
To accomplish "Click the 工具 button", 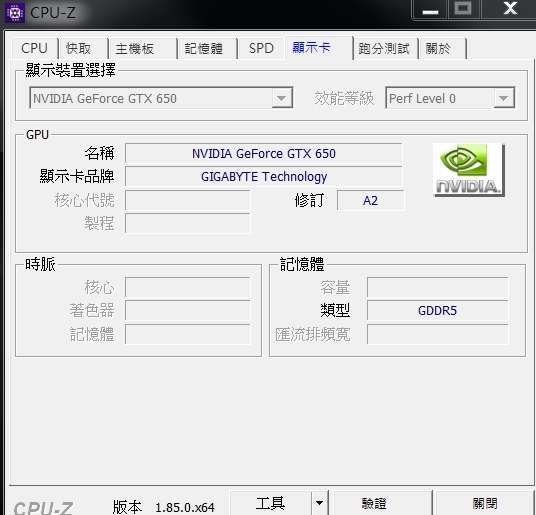I will tap(270, 503).
